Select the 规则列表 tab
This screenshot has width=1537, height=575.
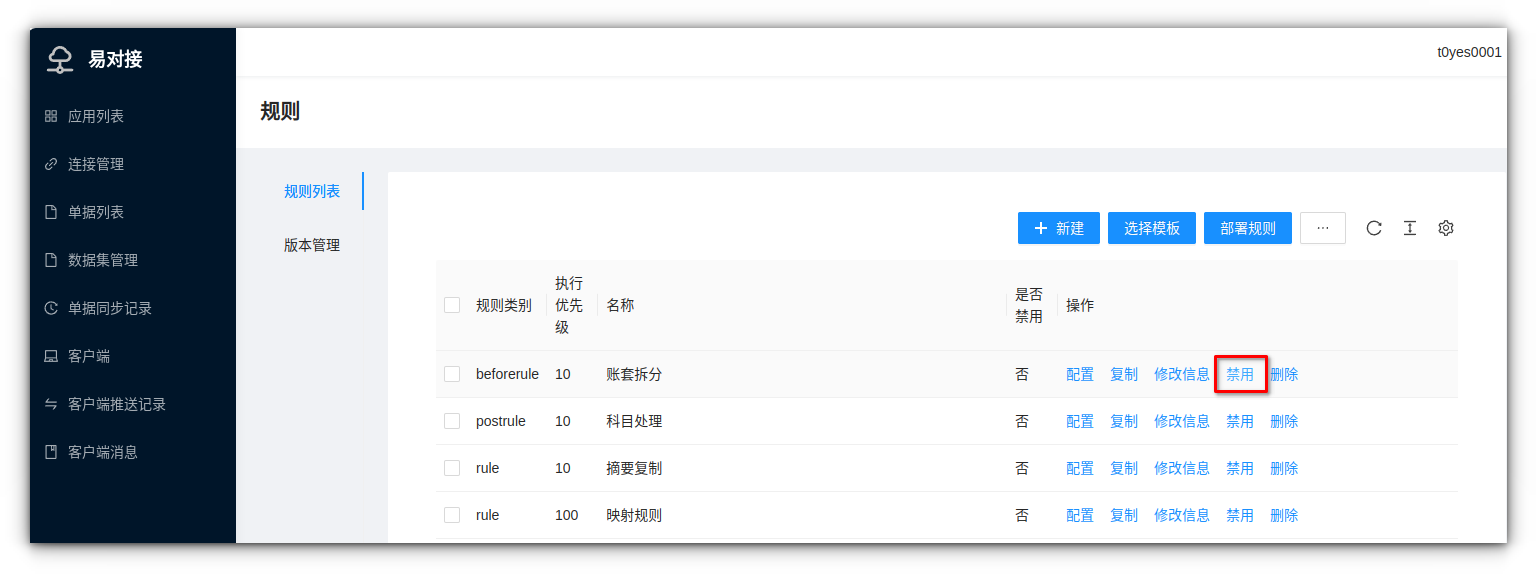[x=312, y=191]
